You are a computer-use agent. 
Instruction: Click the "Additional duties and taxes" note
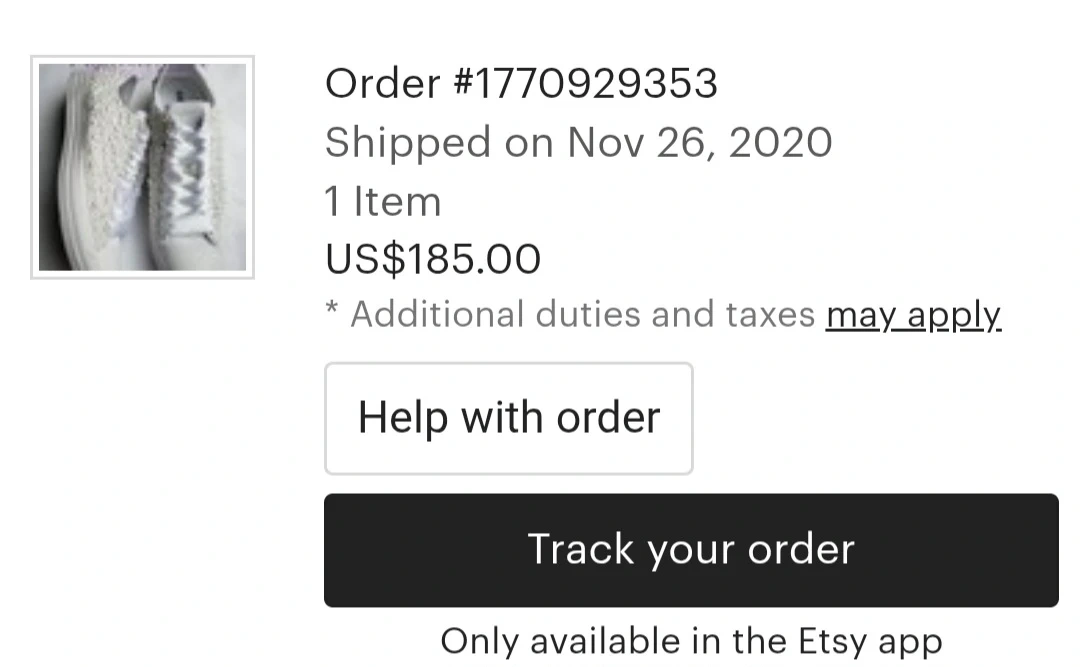(582, 315)
